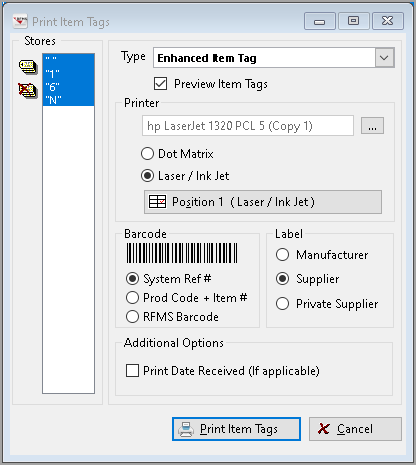Click the red X icon on Cancel

(x=323, y=429)
